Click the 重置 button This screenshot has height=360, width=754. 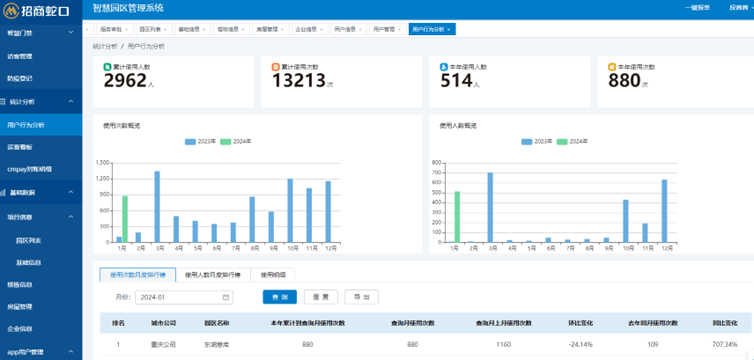point(321,297)
